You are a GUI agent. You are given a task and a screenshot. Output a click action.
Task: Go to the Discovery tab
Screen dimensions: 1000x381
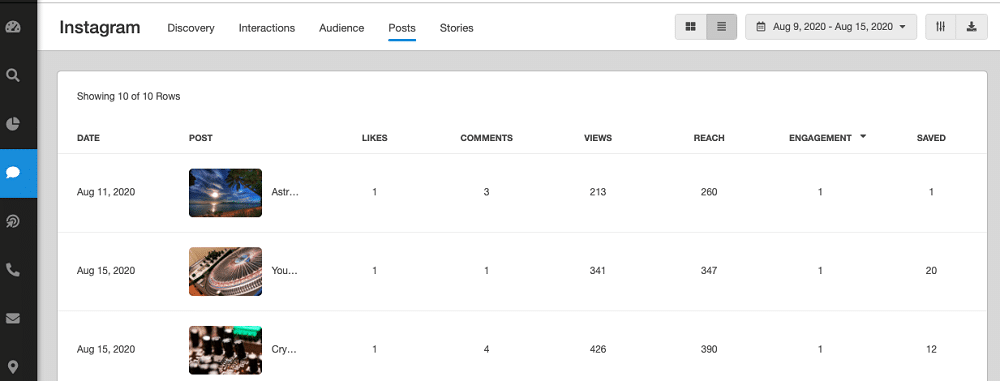click(x=191, y=28)
